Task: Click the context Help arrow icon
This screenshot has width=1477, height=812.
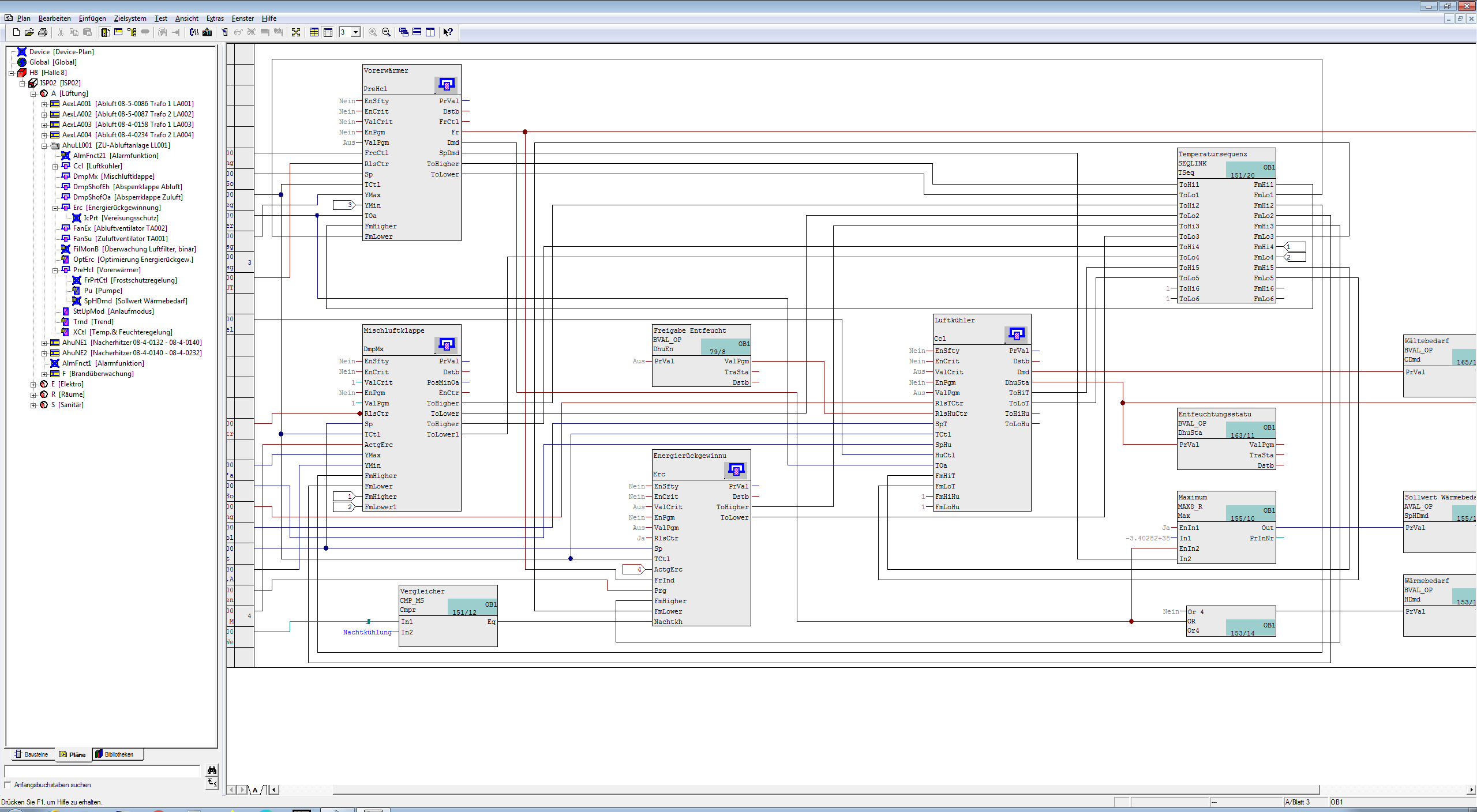Action: [448, 32]
